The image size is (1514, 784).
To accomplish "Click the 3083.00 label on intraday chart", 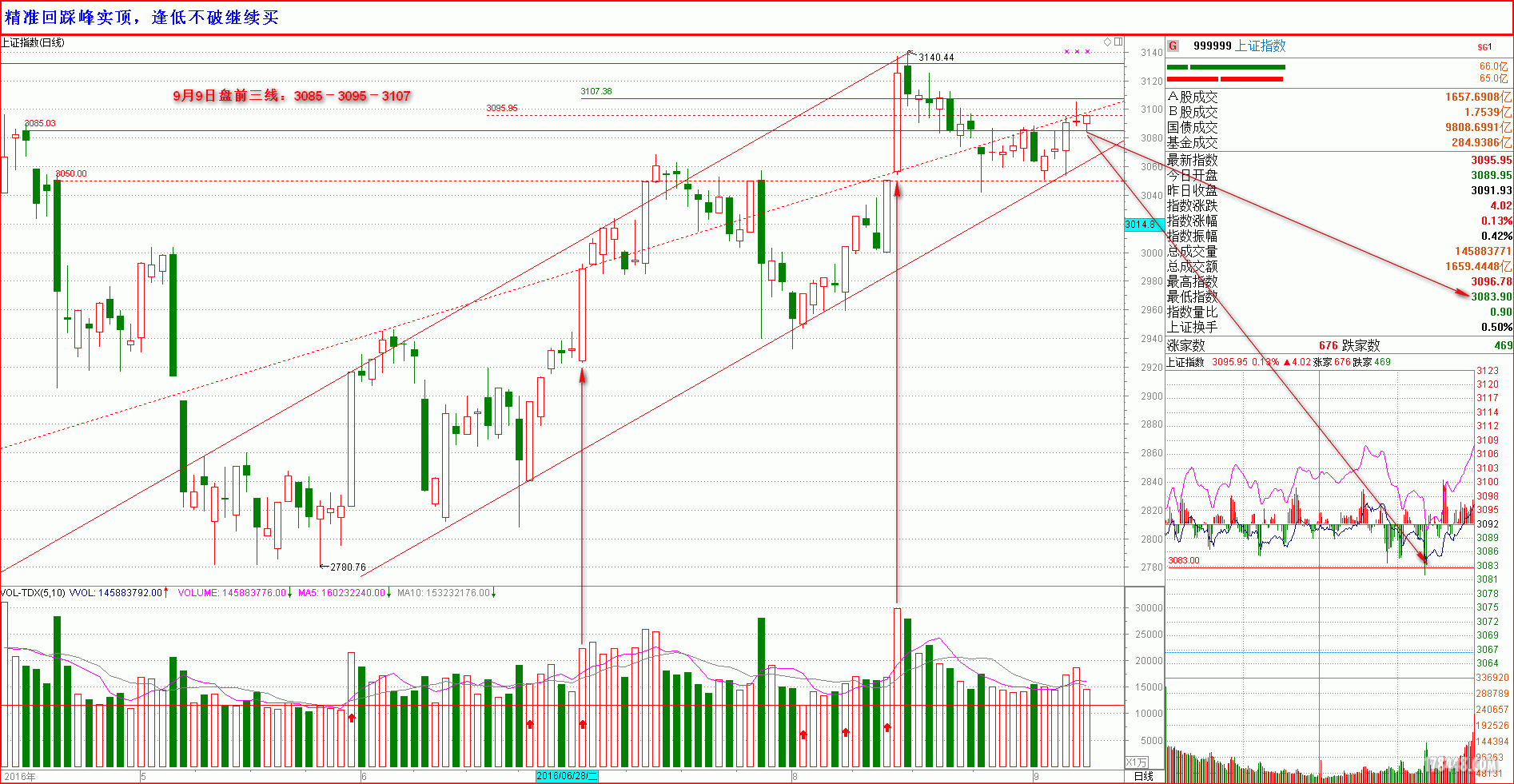I will (1184, 560).
